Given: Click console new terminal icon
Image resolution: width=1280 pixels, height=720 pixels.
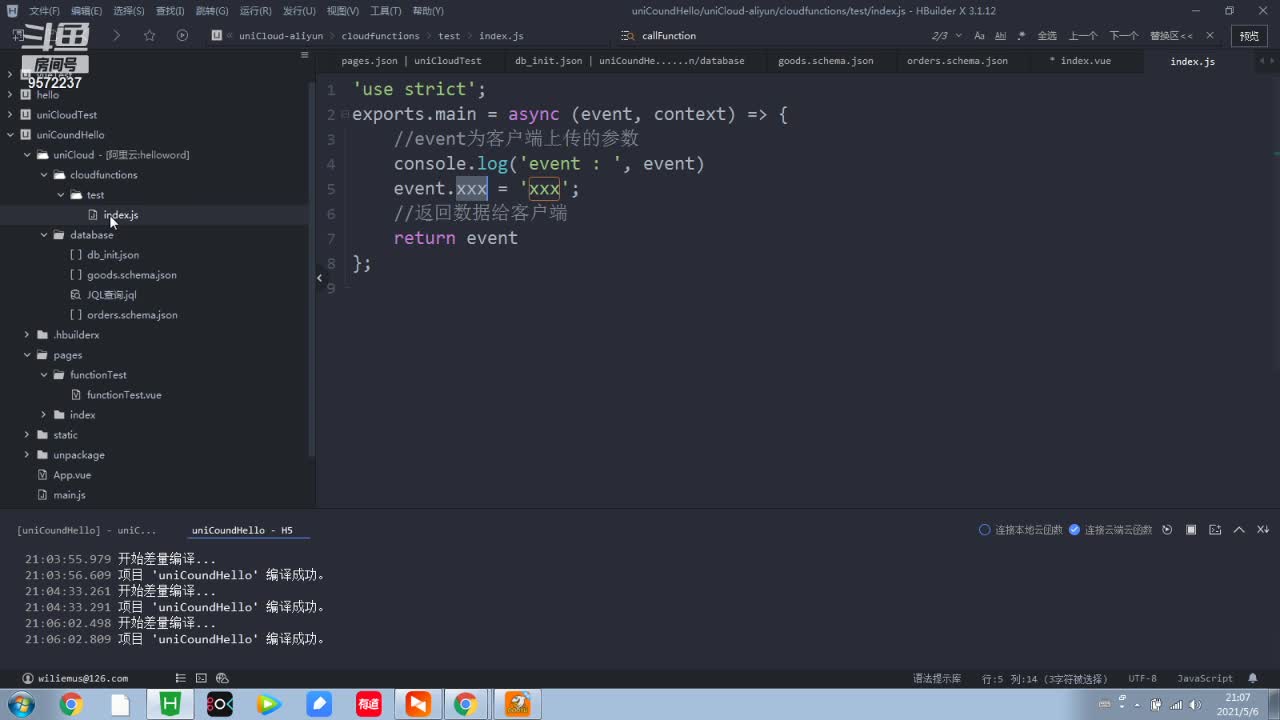Looking at the screenshot, I should (x=1215, y=530).
